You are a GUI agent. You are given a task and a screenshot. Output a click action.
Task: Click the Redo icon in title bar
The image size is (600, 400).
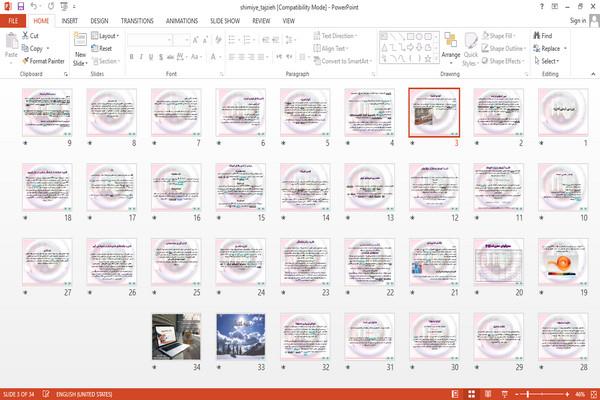(x=51, y=6)
